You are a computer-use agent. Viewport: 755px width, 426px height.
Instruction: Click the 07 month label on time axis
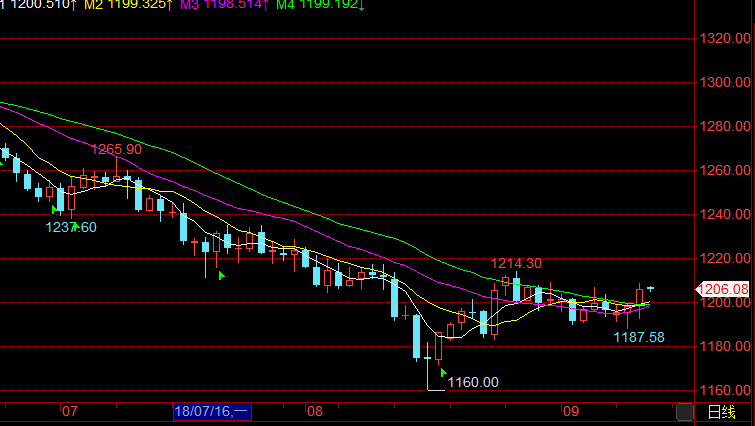click(x=70, y=412)
